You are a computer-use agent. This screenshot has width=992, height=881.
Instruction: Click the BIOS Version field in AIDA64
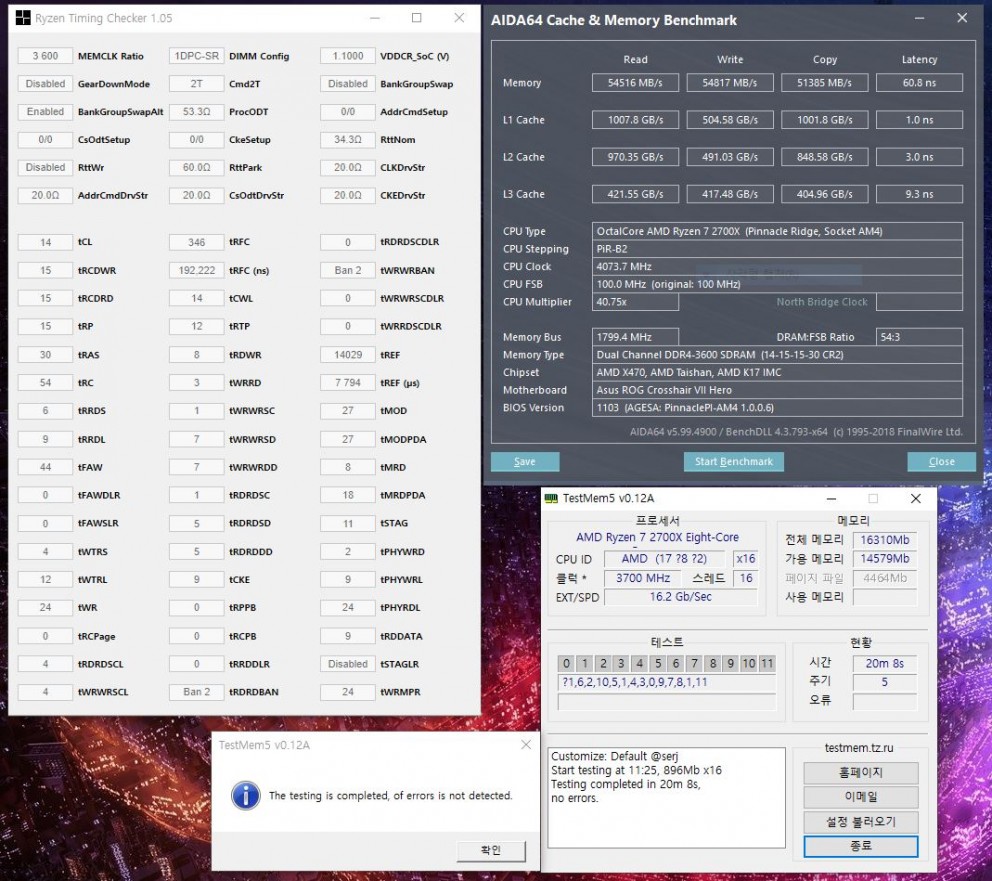click(x=777, y=408)
